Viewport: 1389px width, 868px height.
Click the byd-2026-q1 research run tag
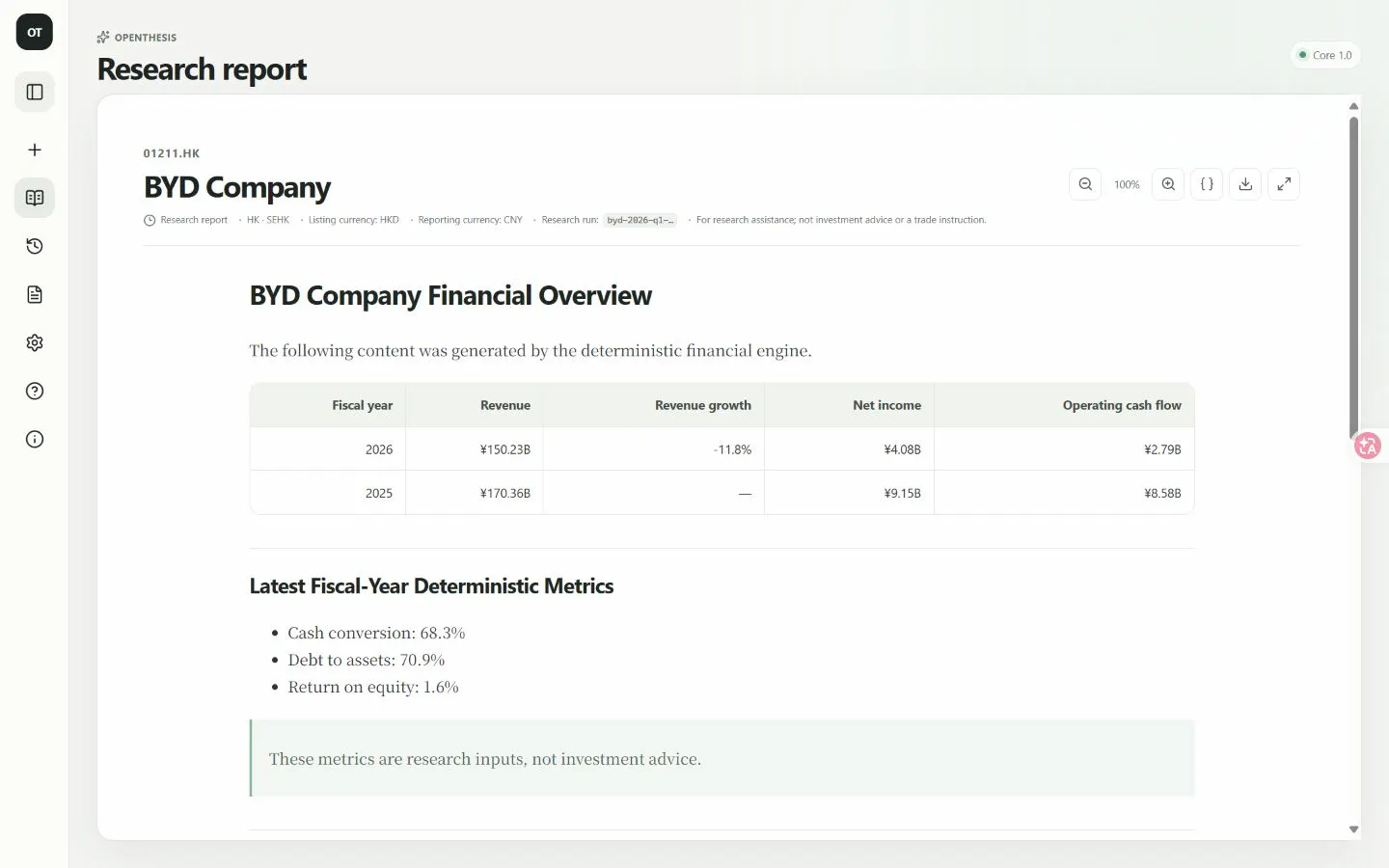tap(640, 220)
